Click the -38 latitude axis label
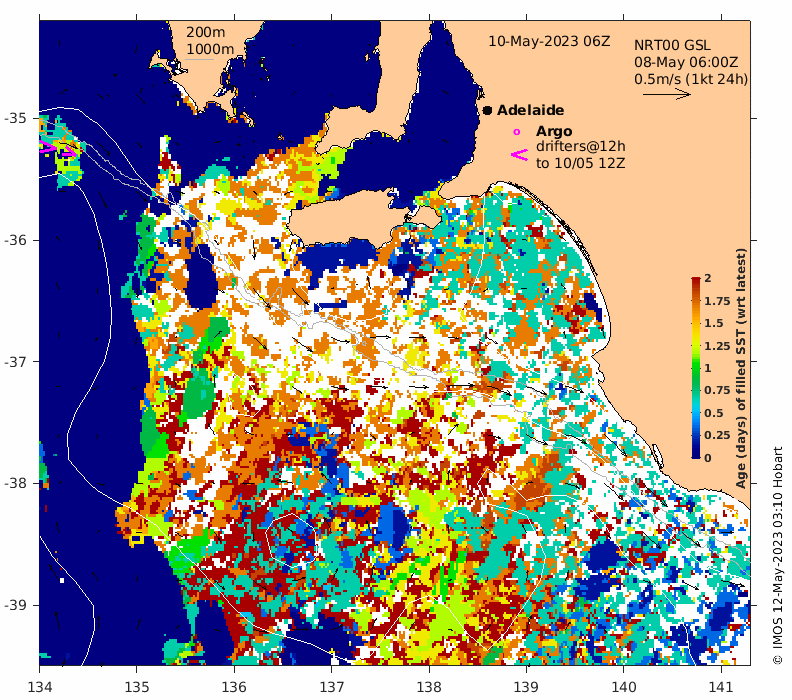792x700 pixels. pos(15,483)
